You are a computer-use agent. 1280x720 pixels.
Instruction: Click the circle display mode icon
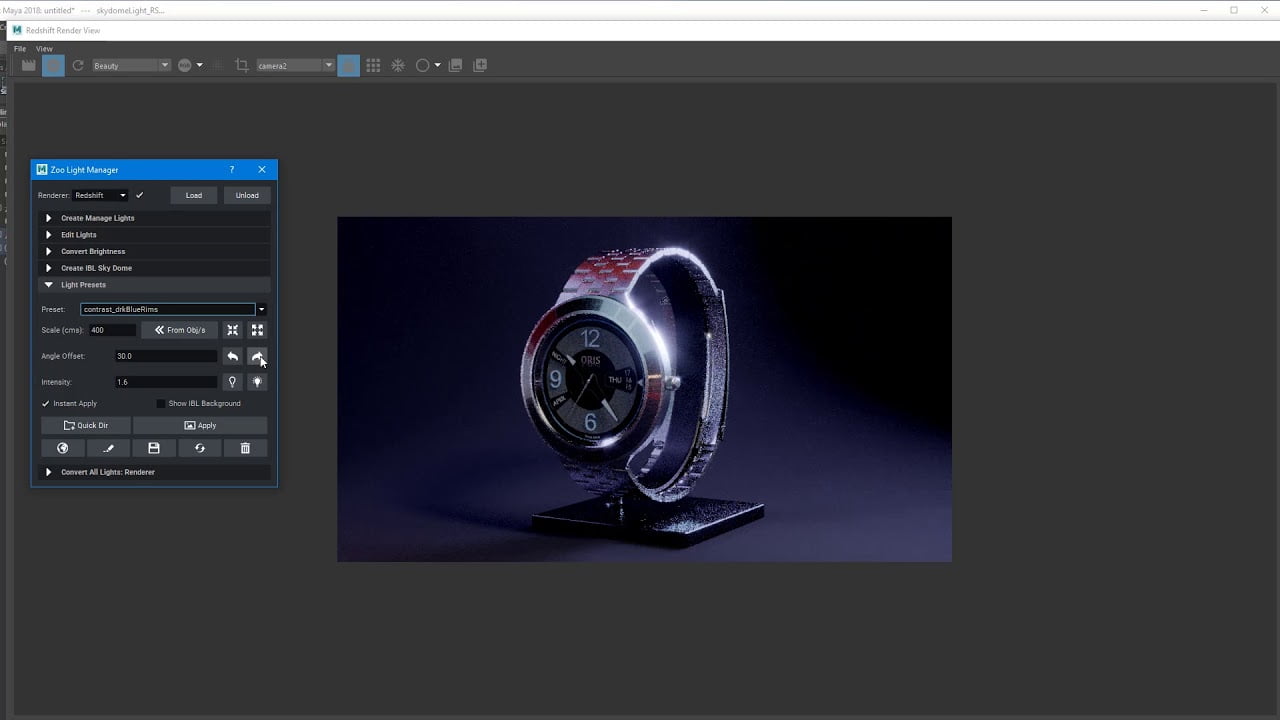(422, 65)
